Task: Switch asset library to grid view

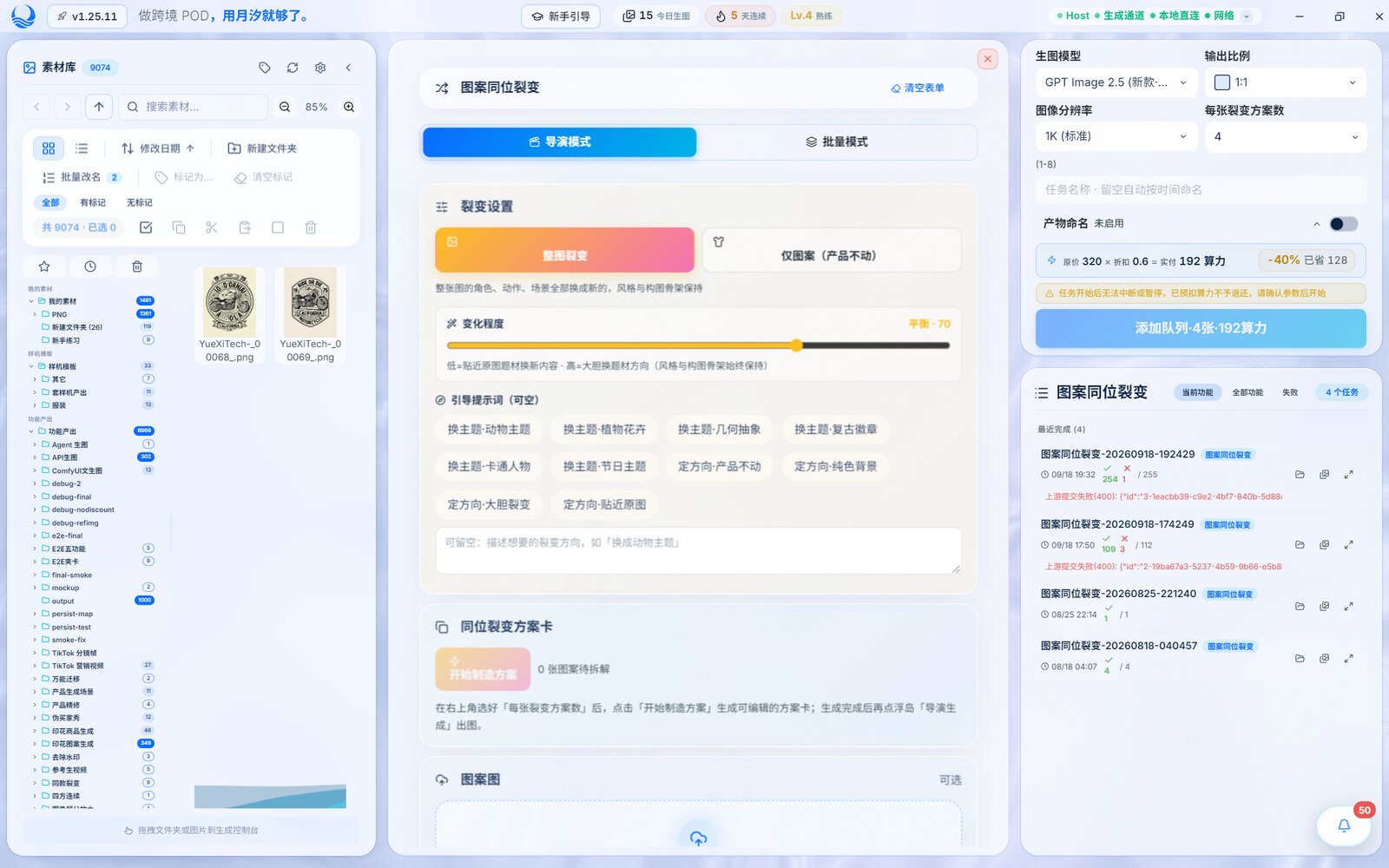Action: 49,148
